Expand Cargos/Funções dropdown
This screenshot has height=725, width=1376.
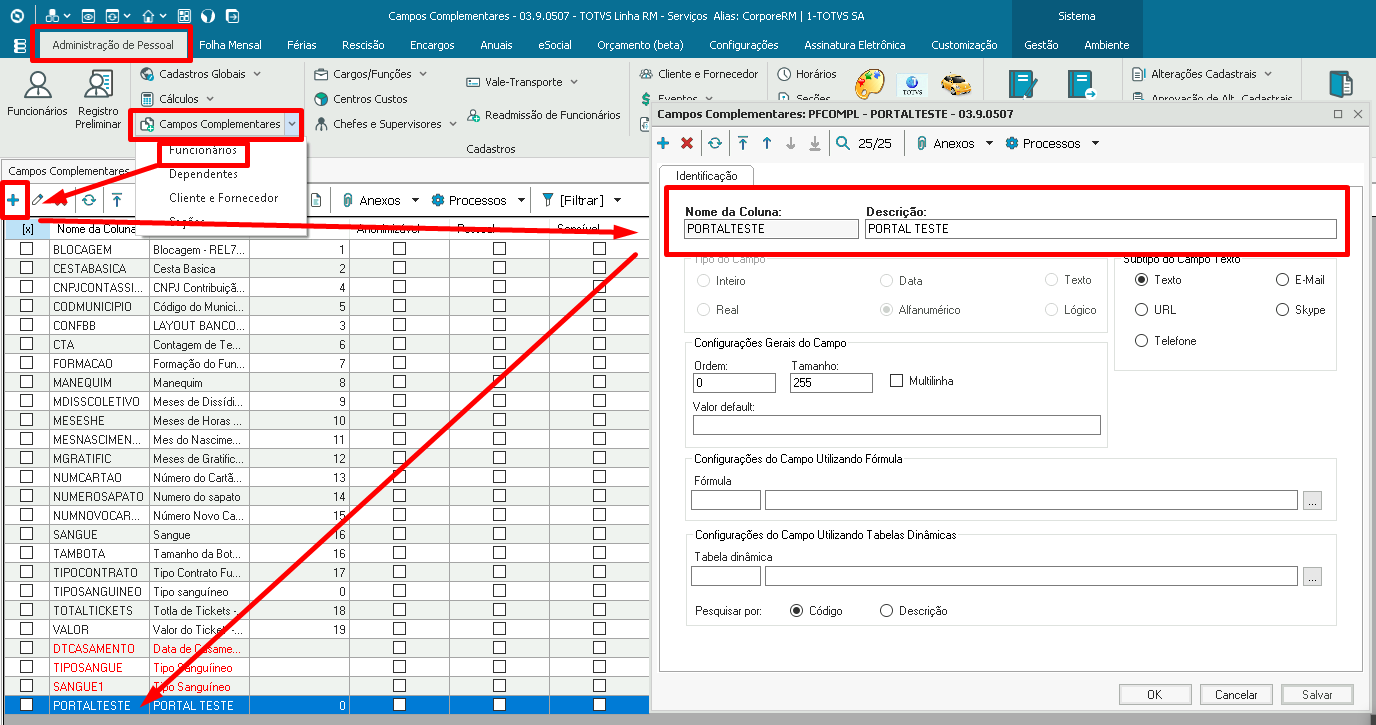coord(423,74)
